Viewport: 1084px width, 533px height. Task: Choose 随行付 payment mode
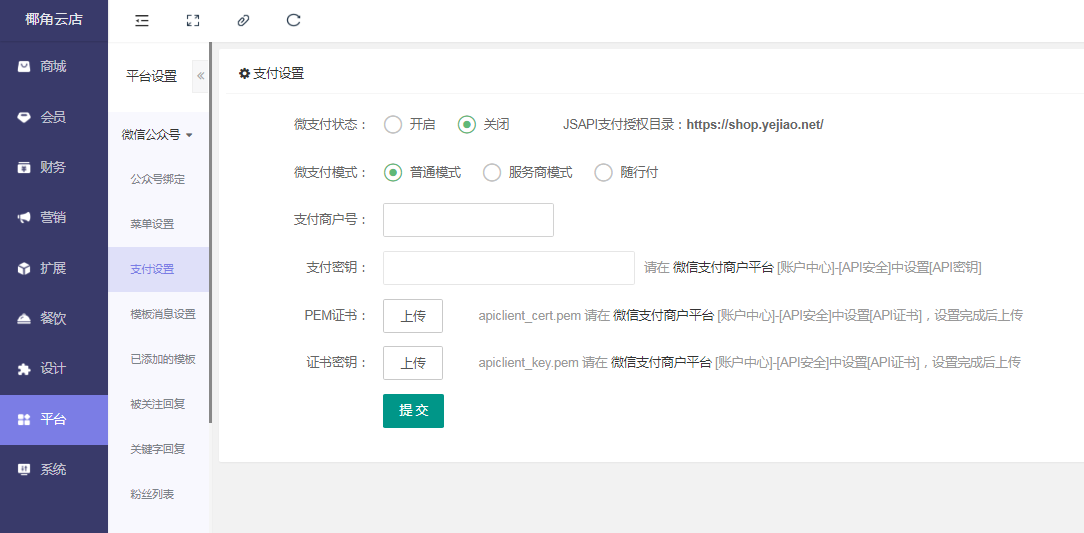click(x=604, y=173)
